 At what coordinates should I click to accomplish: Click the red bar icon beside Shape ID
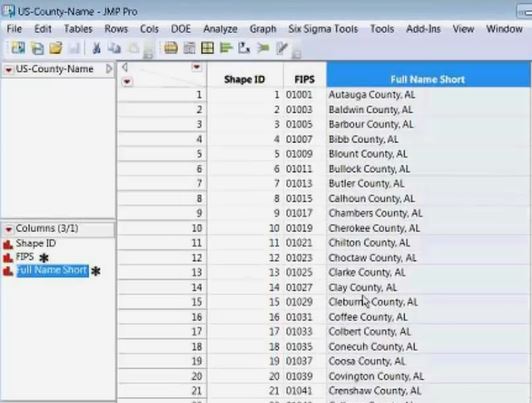click(x=8, y=244)
